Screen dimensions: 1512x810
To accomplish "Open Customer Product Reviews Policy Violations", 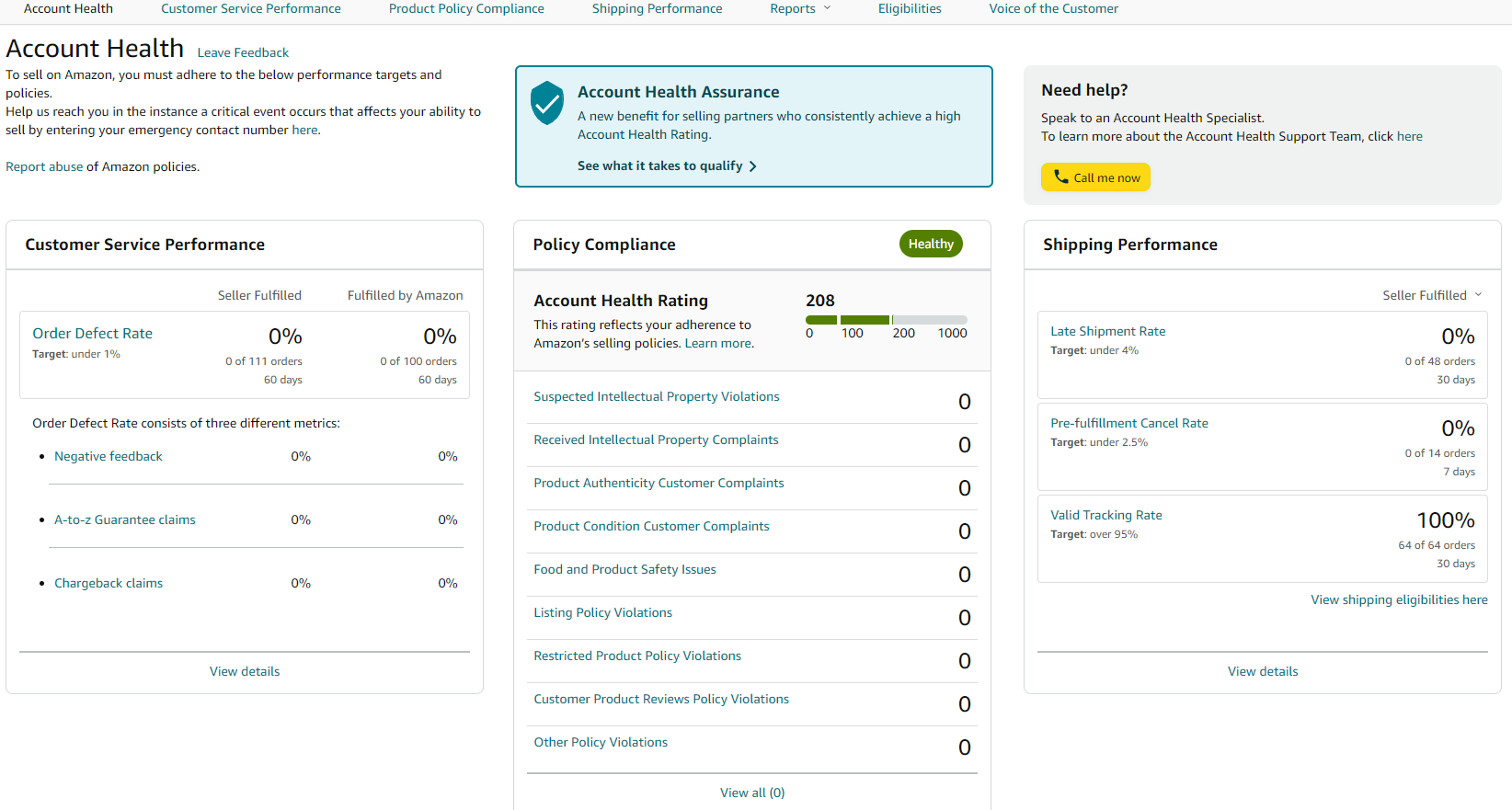I will pos(661,699).
